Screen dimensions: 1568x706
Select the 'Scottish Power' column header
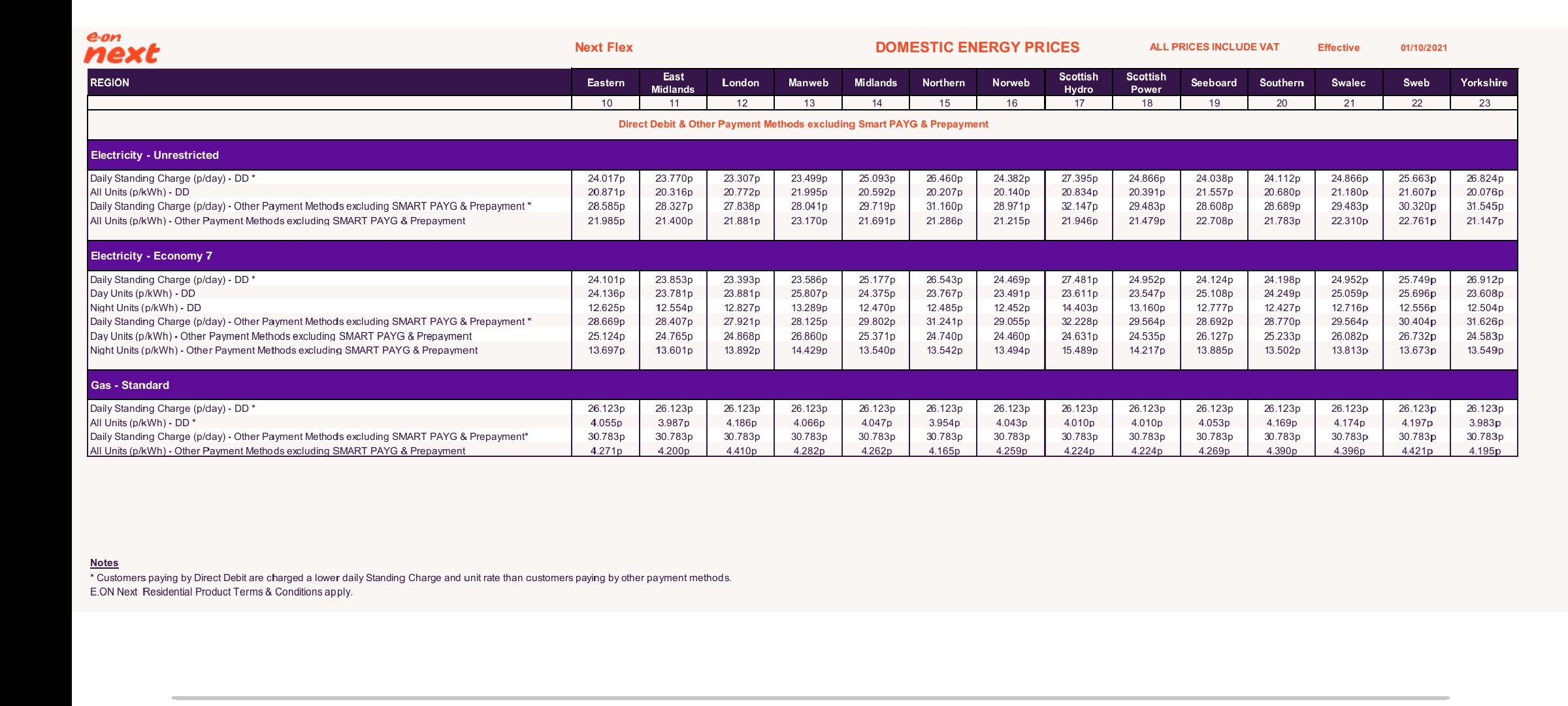tap(1146, 82)
